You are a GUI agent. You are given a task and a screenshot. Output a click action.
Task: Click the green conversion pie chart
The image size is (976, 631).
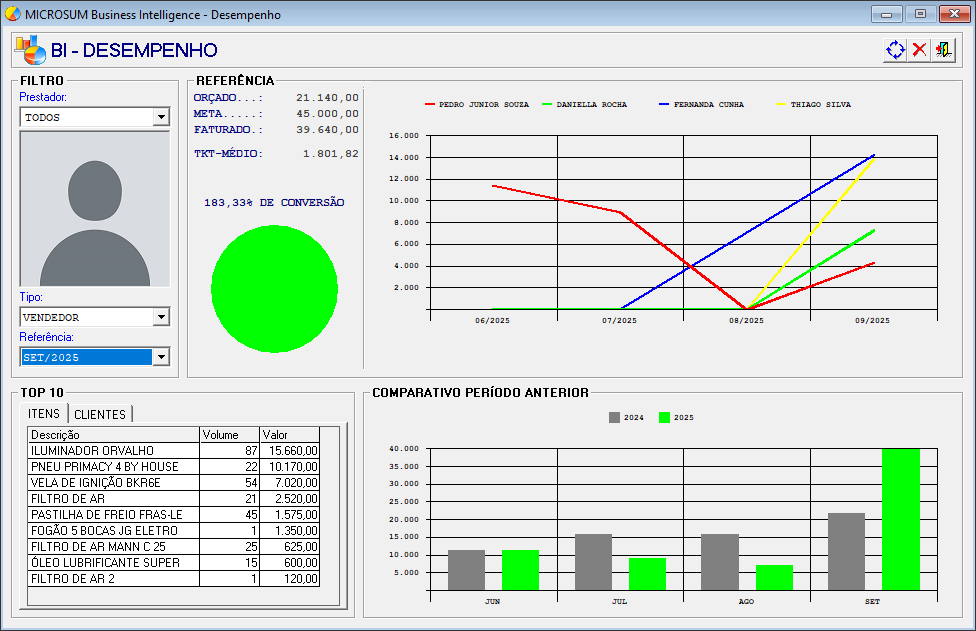click(x=274, y=289)
